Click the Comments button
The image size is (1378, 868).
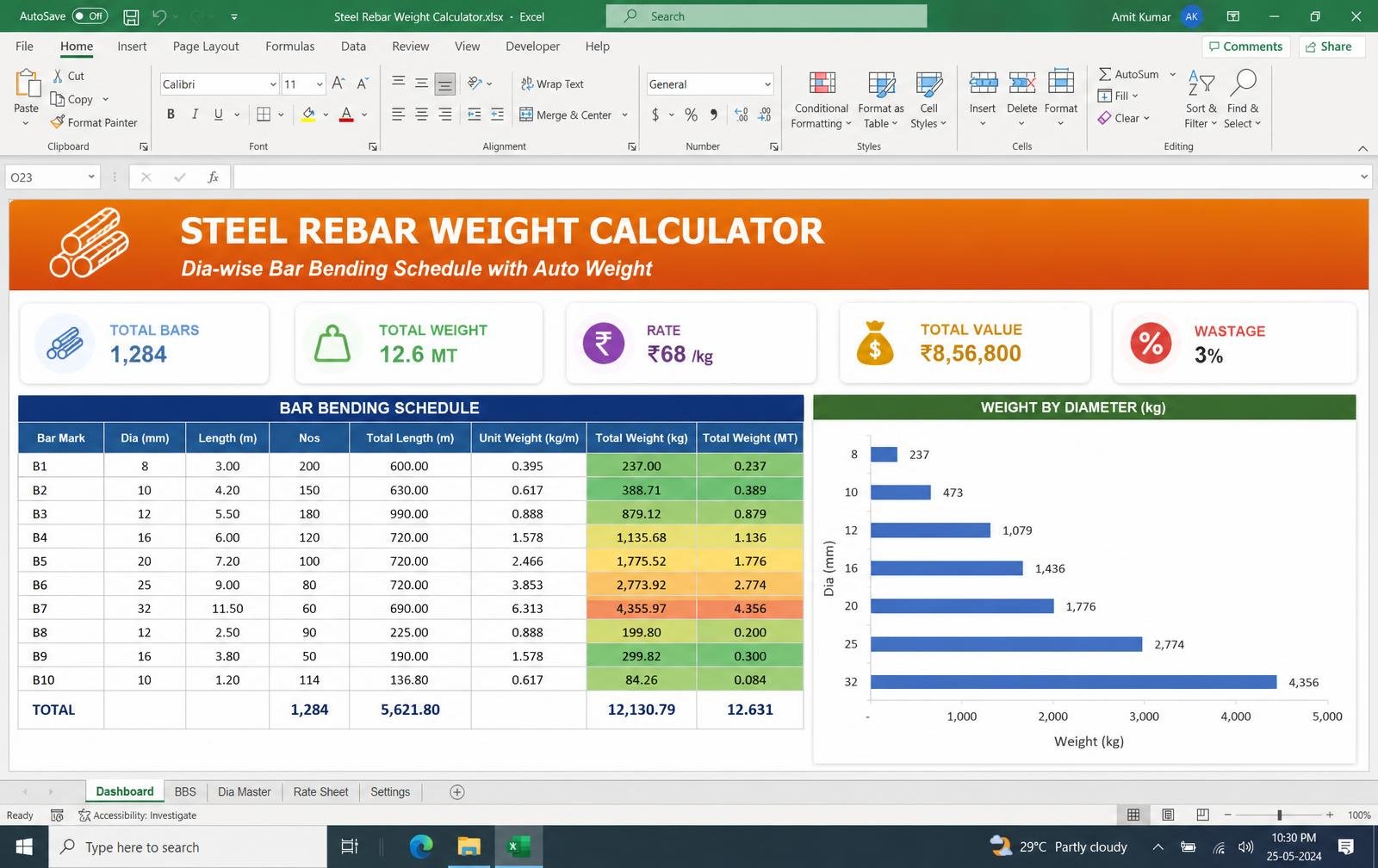tap(1245, 46)
